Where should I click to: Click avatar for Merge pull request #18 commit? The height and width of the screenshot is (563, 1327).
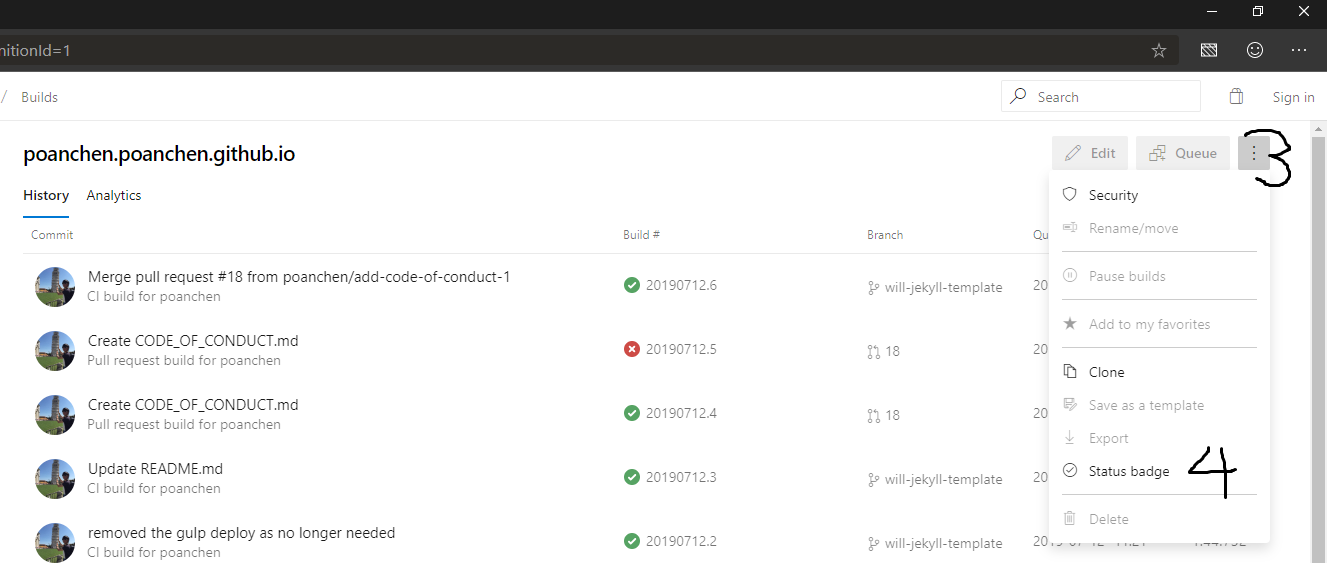pos(55,287)
